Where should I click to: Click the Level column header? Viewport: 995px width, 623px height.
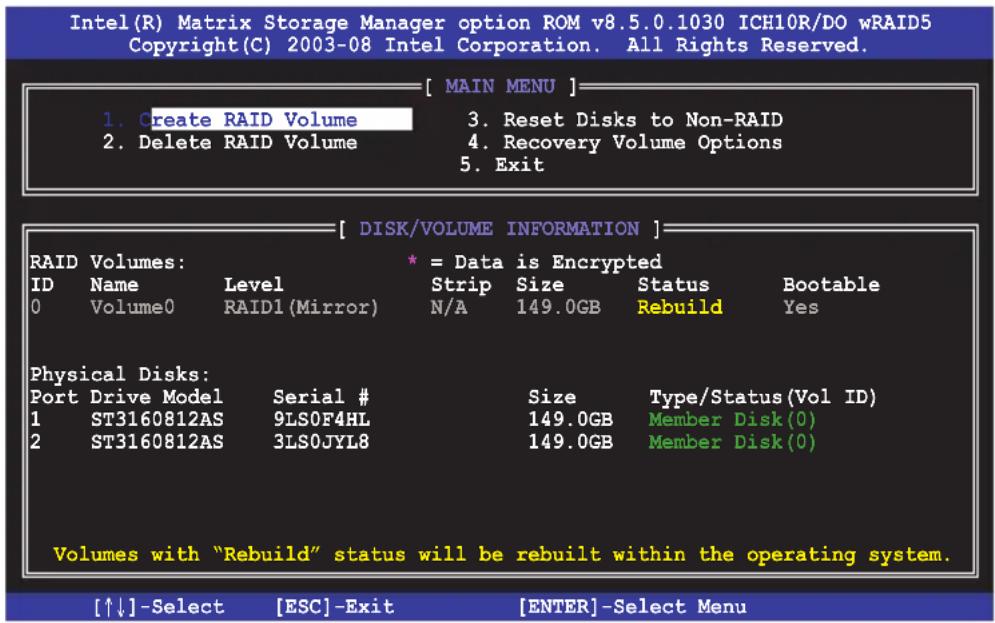click(254, 285)
